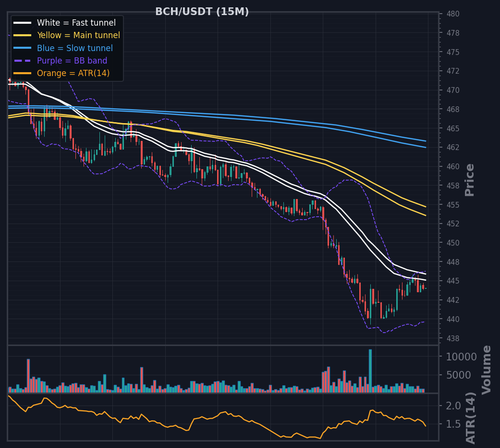Click the 460 price axis label
This screenshot has height=448, width=500.
coord(453,166)
